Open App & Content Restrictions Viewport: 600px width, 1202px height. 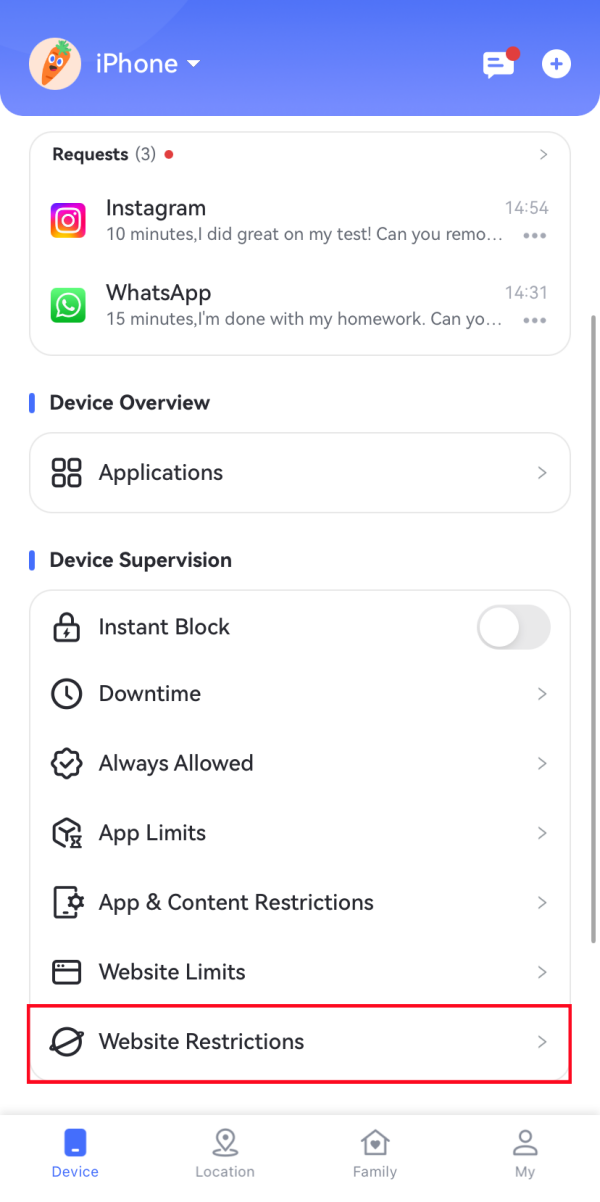coord(236,902)
